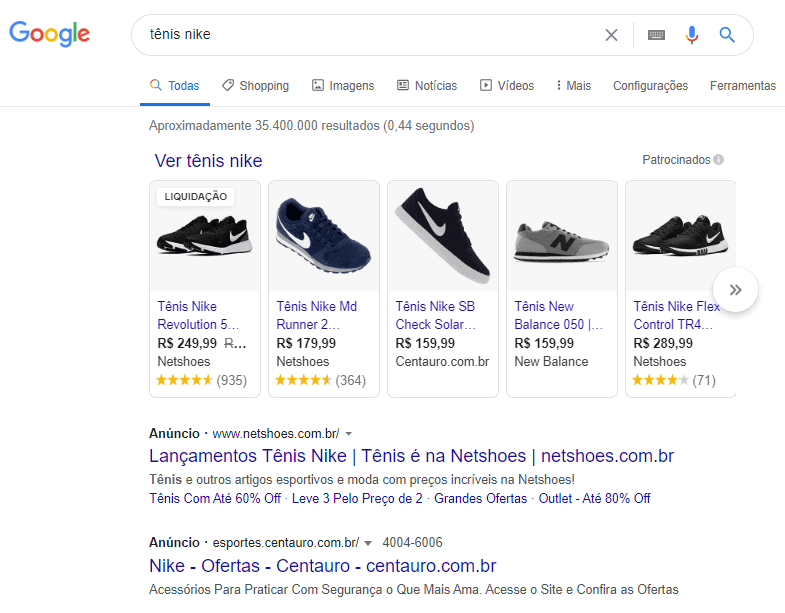
Task: Open Tênis Nike Md Runner 2 title link
Action: 316,316
